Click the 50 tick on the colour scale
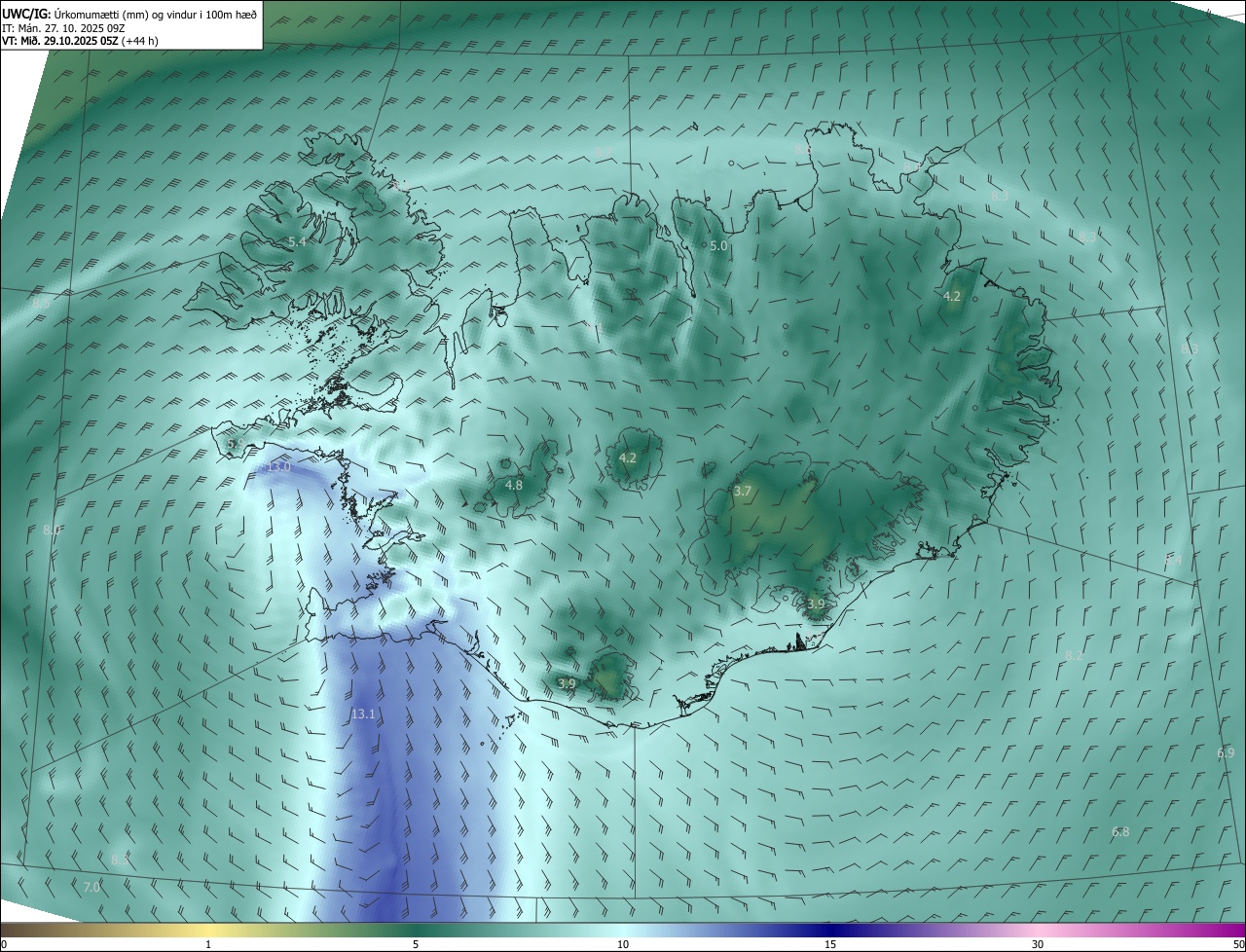Screen dimensions: 1246x952 coord(1238,944)
